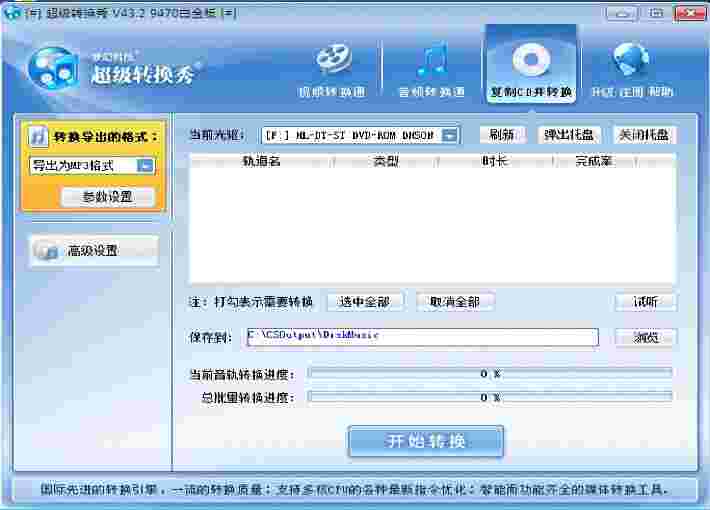
Task: Click the music note export format icon
Action: tap(38, 136)
